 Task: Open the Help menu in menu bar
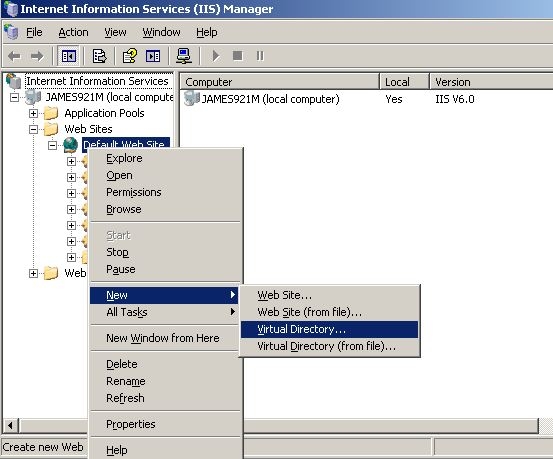[x=207, y=32]
